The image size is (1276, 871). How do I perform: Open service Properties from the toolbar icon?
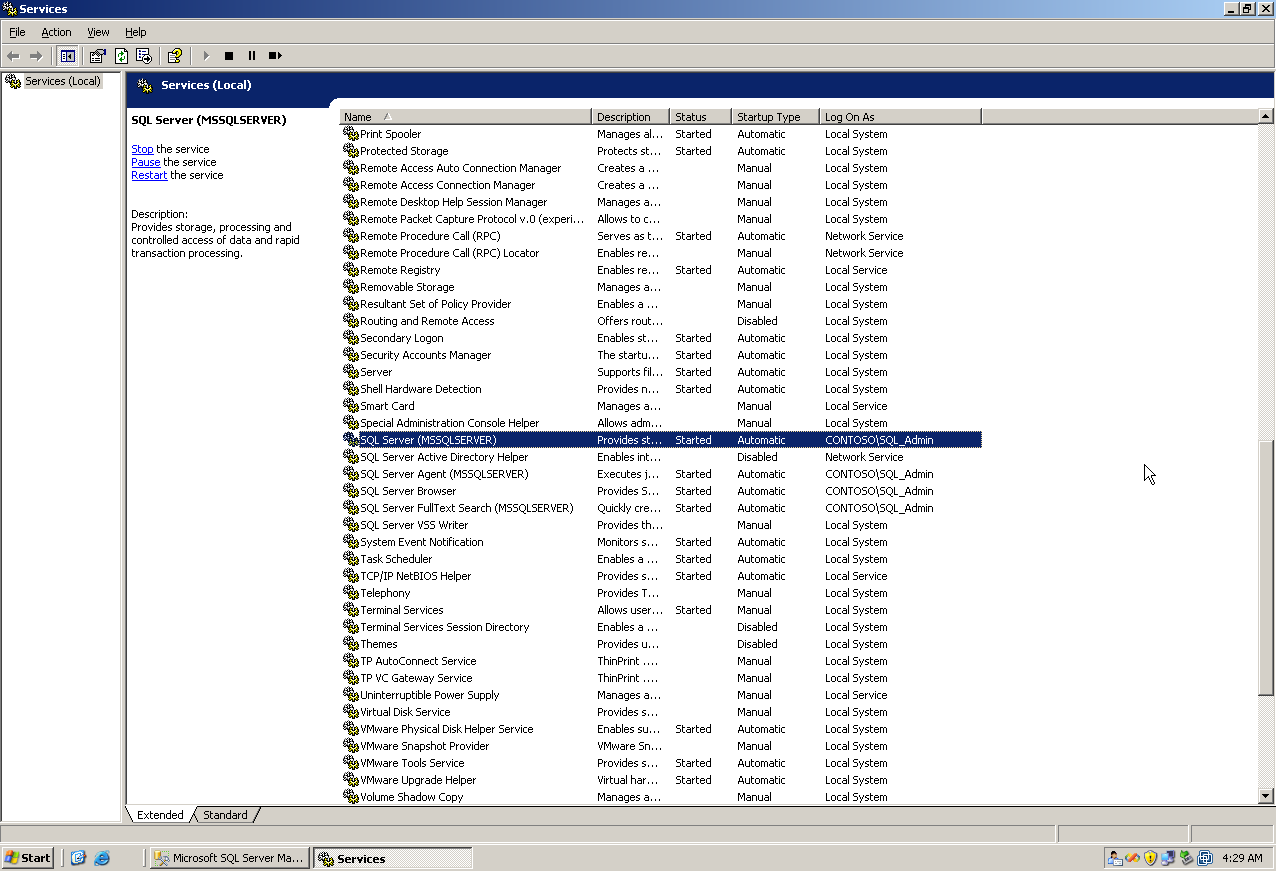(x=97, y=56)
